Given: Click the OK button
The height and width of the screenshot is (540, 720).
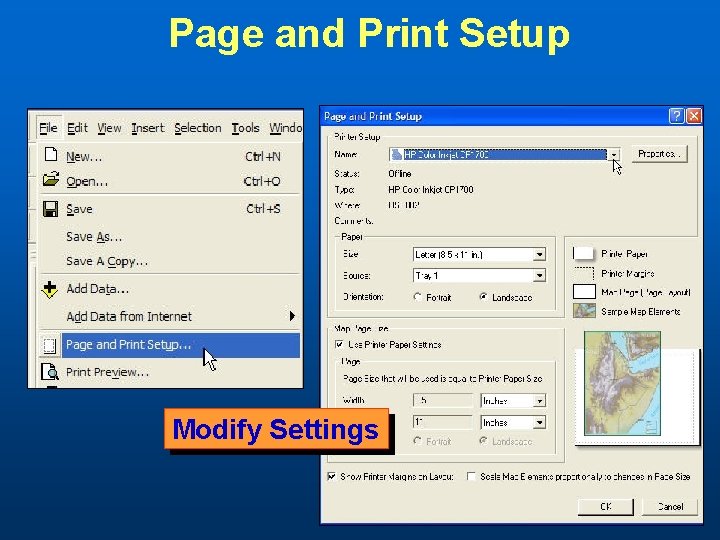Looking at the screenshot, I should point(606,506).
